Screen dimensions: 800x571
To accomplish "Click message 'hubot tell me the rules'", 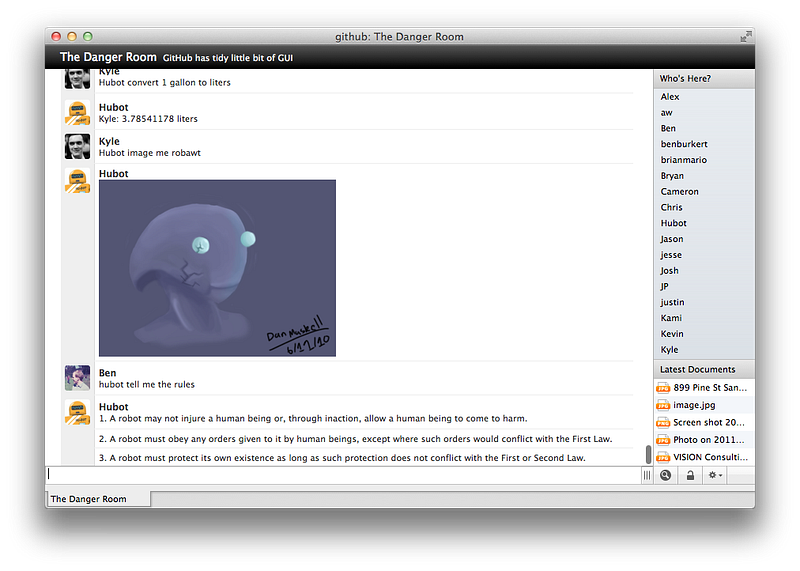I will click(x=146, y=385).
